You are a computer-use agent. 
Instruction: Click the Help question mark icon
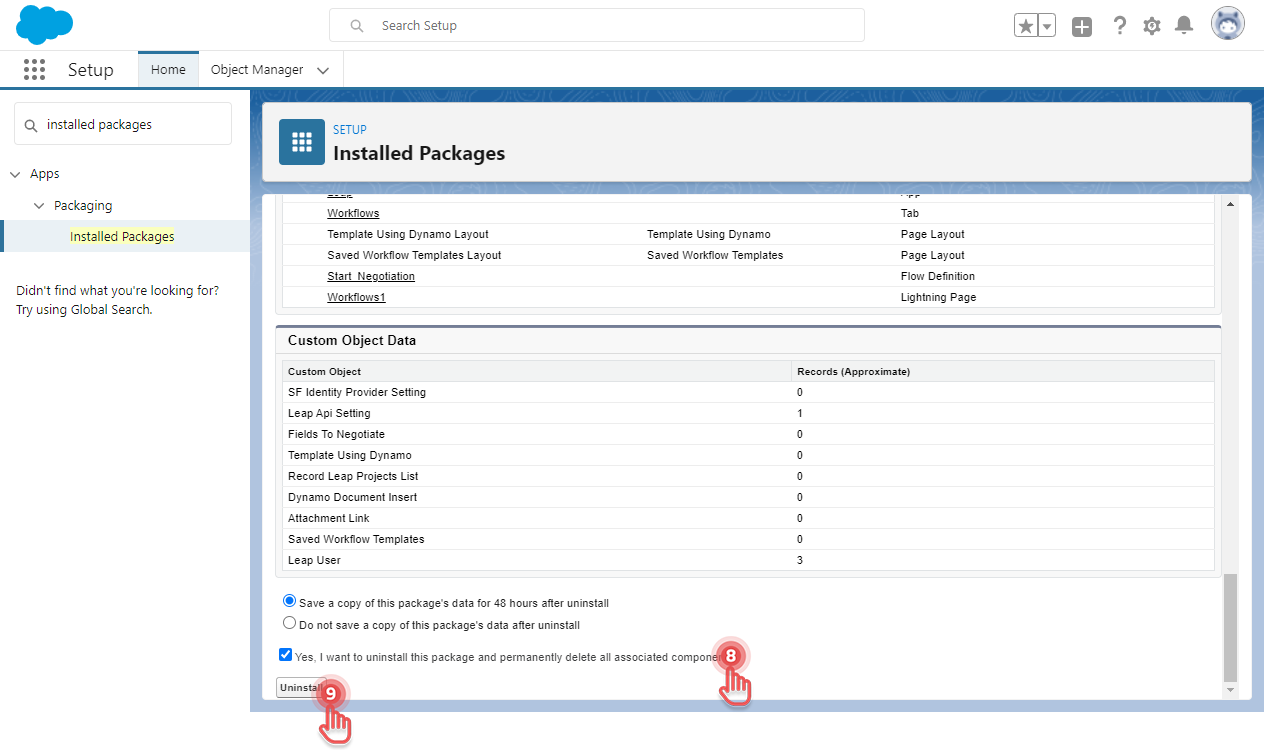pos(1119,24)
